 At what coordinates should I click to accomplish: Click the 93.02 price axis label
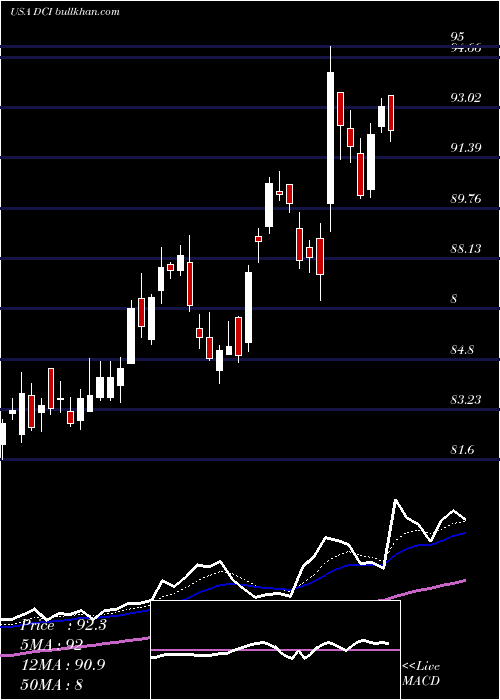click(466, 97)
